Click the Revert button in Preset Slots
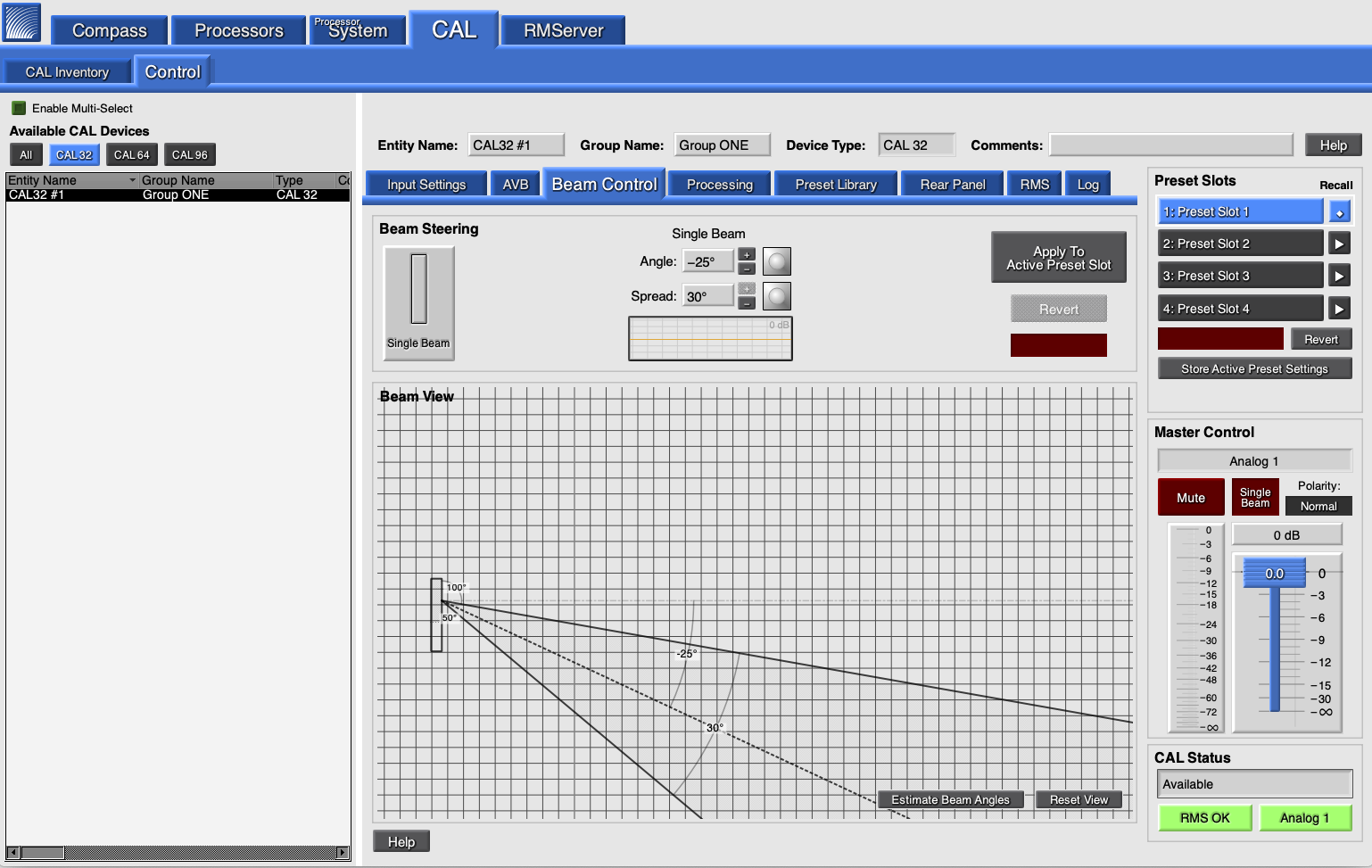1372x868 pixels. pyautogui.click(x=1321, y=339)
